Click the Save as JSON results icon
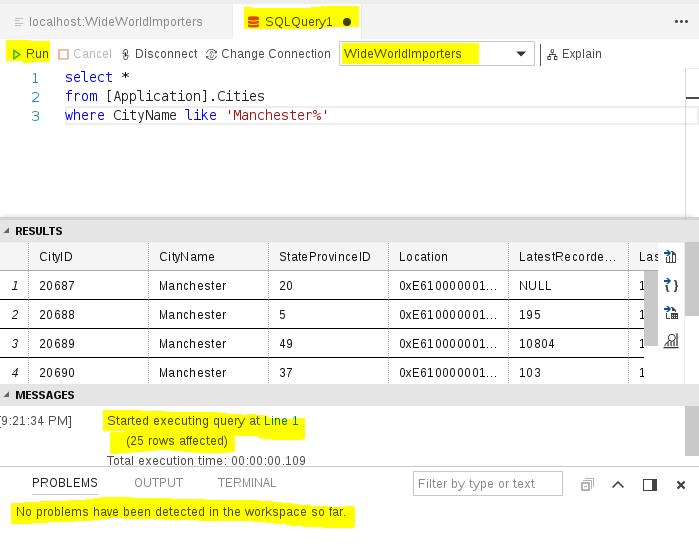The height and width of the screenshot is (558, 699). (x=671, y=285)
